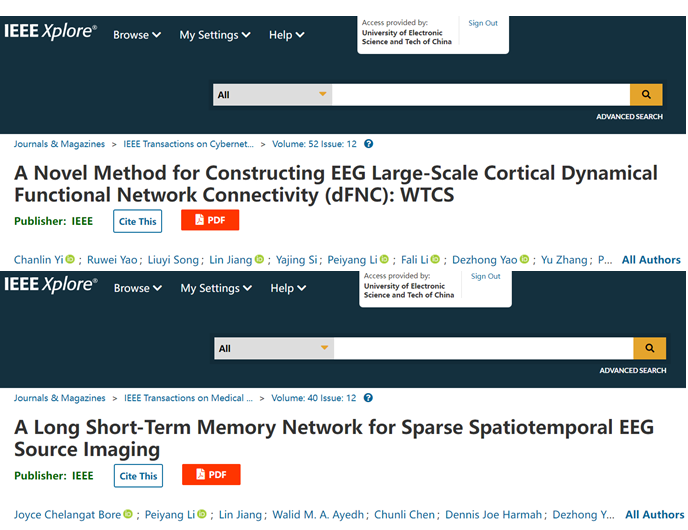Click the IEEE Xplore logo above the LSTM article
The height and width of the screenshot is (530, 688).
coord(51,285)
